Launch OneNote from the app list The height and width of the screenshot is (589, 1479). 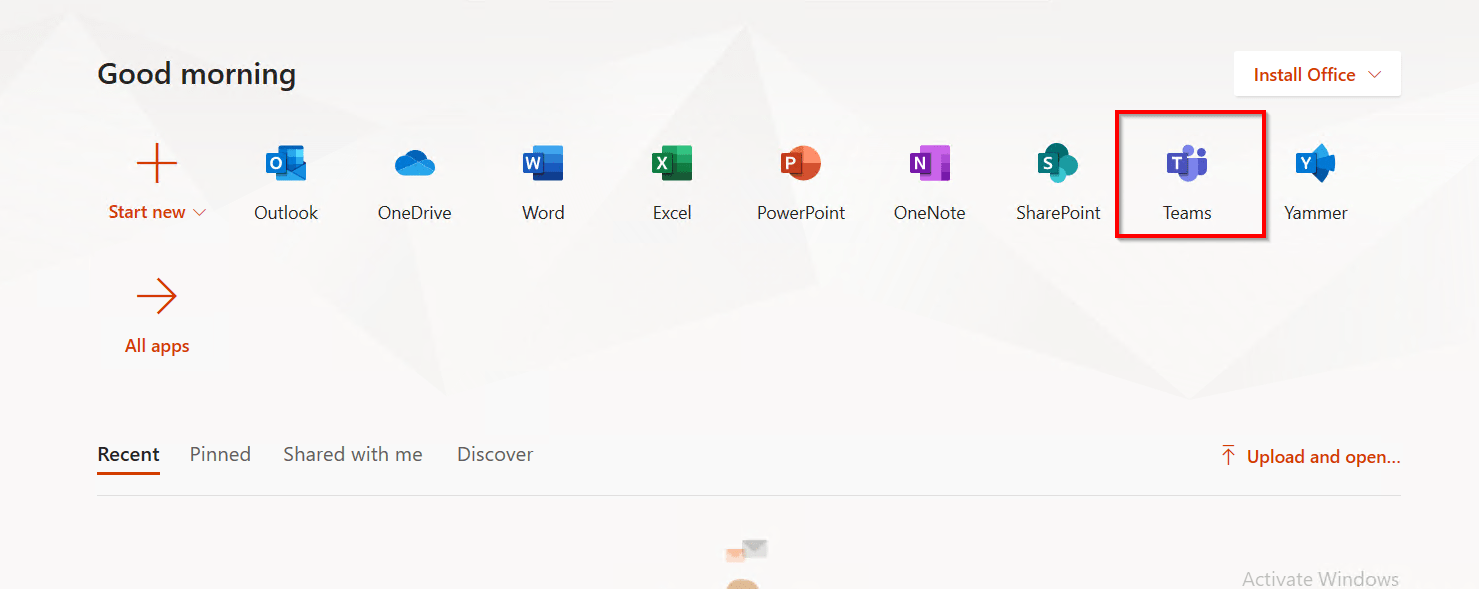(x=929, y=164)
